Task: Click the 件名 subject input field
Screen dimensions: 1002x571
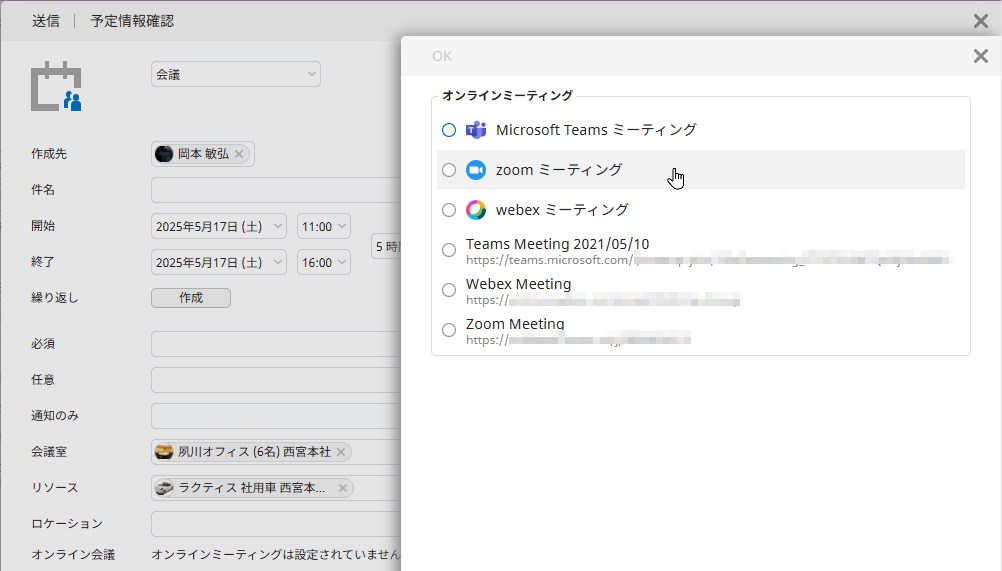Action: coord(276,190)
